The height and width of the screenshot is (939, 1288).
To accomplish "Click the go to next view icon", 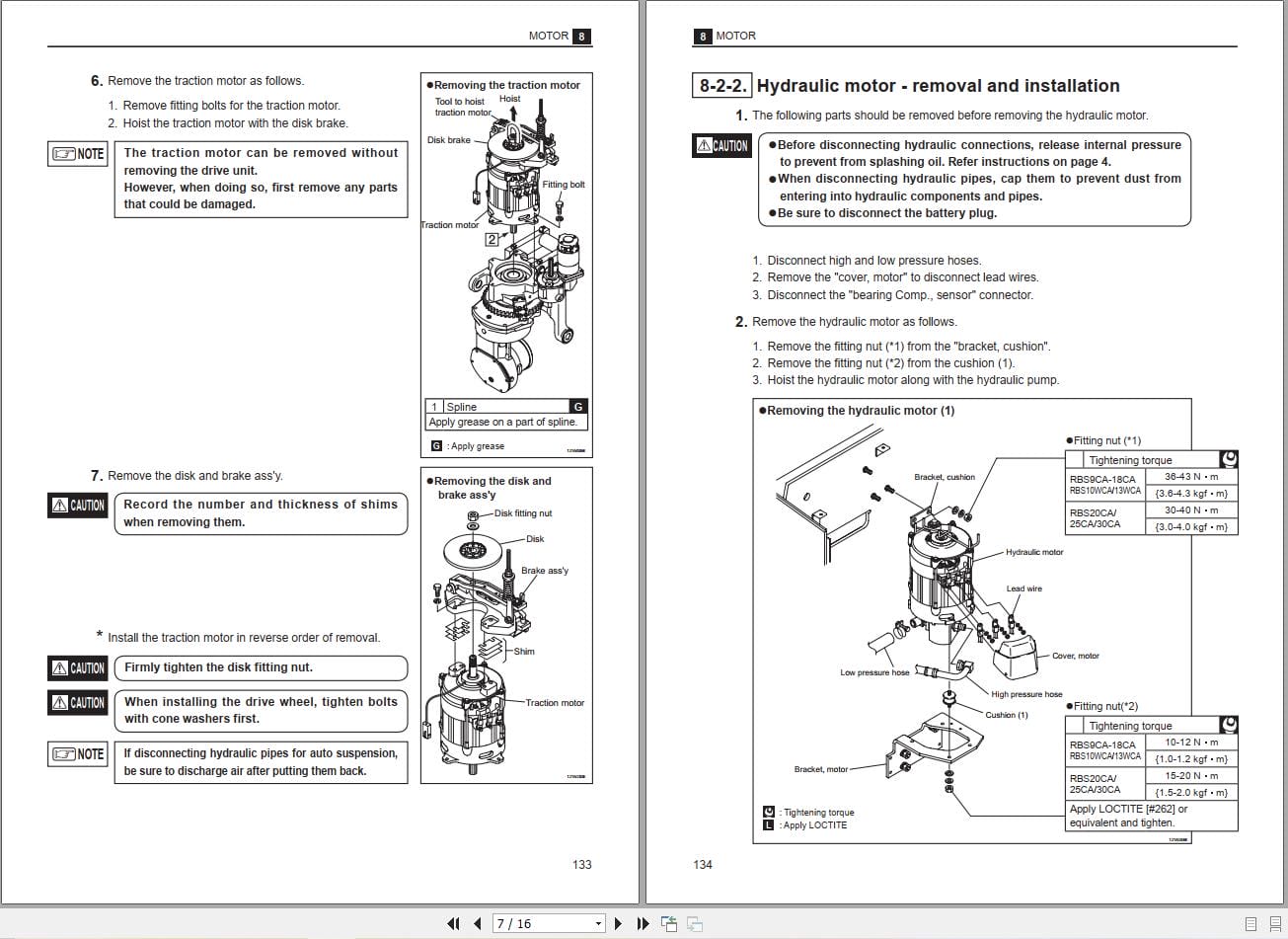I will click(x=695, y=924).
